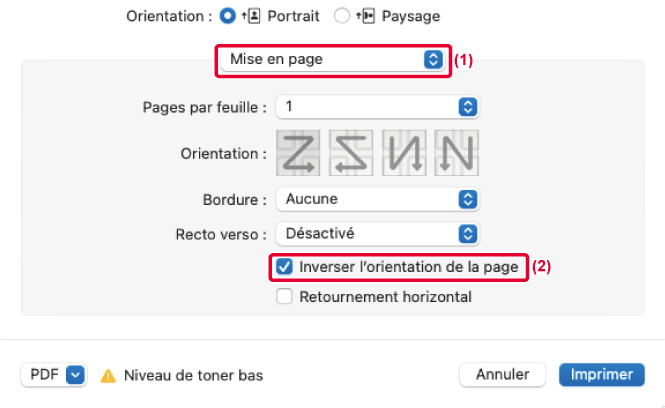Screen dimensions: 665x408
Task: Click the yellow toner warning icon
Action: (x=108, y=376)
